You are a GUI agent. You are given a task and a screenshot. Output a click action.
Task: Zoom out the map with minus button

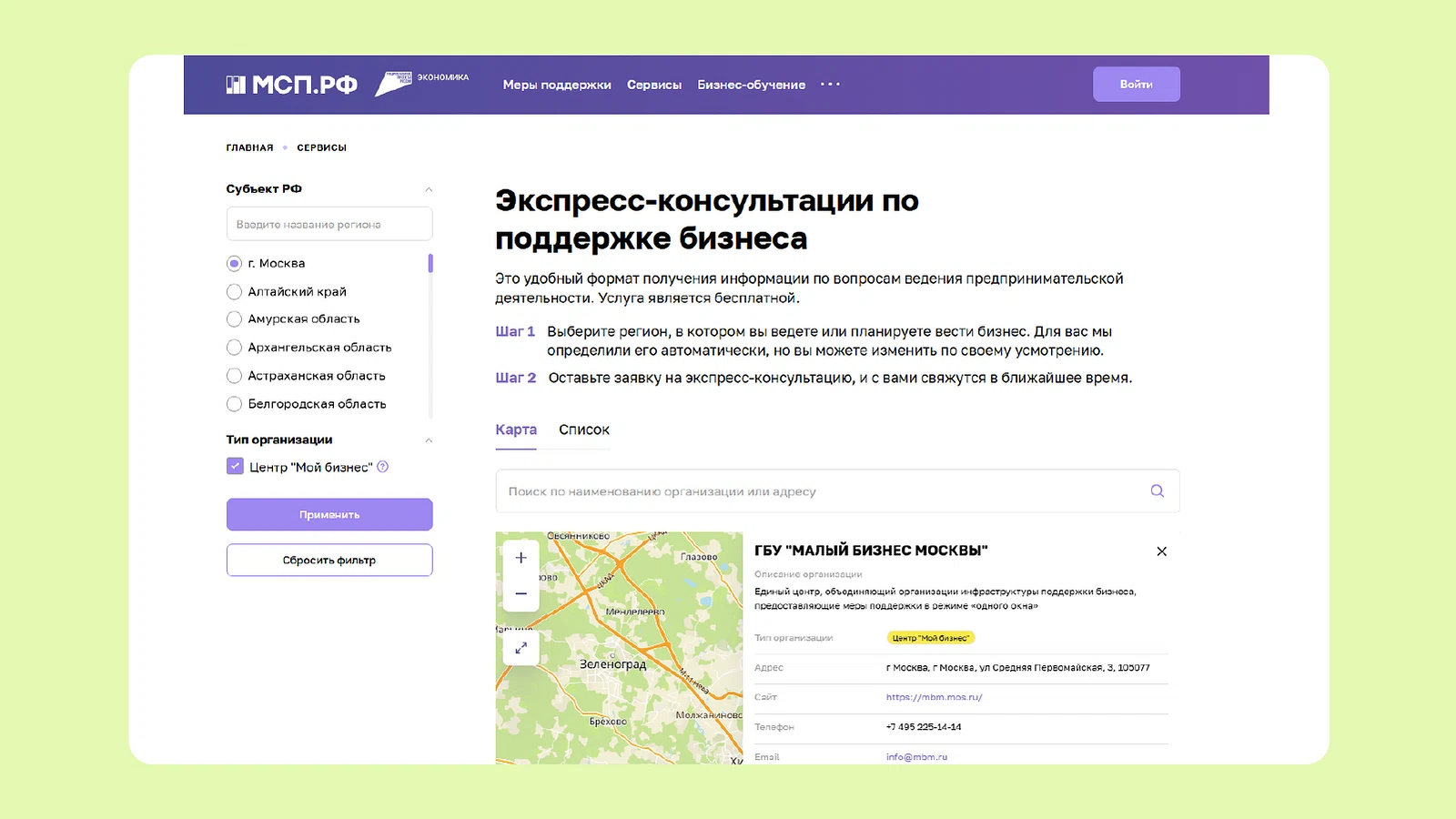coord(521,593)
